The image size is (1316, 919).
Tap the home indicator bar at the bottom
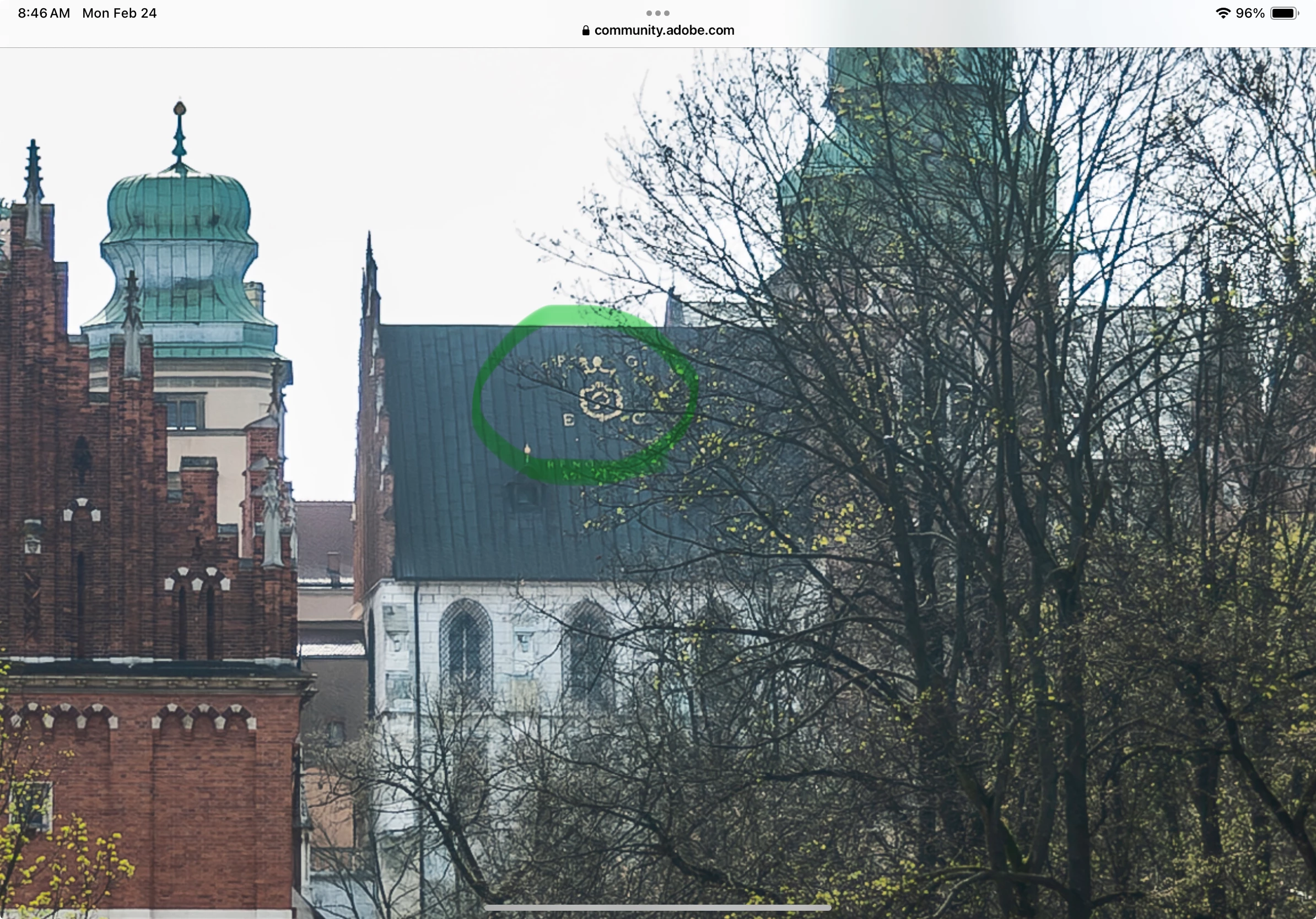[657, 907]
